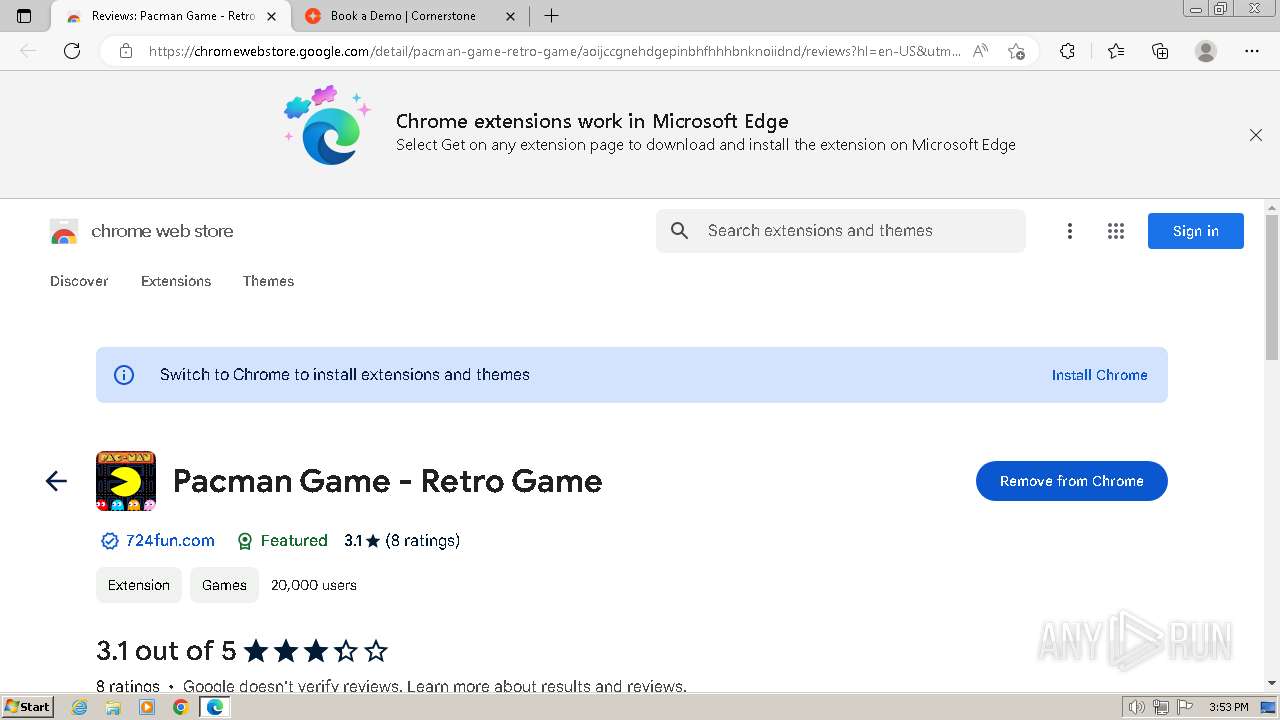Click the '20,000 users' text
Image resolution: width=1280 pixels, height=720 pixels.
pyautogui.click(x=314, y=585)
